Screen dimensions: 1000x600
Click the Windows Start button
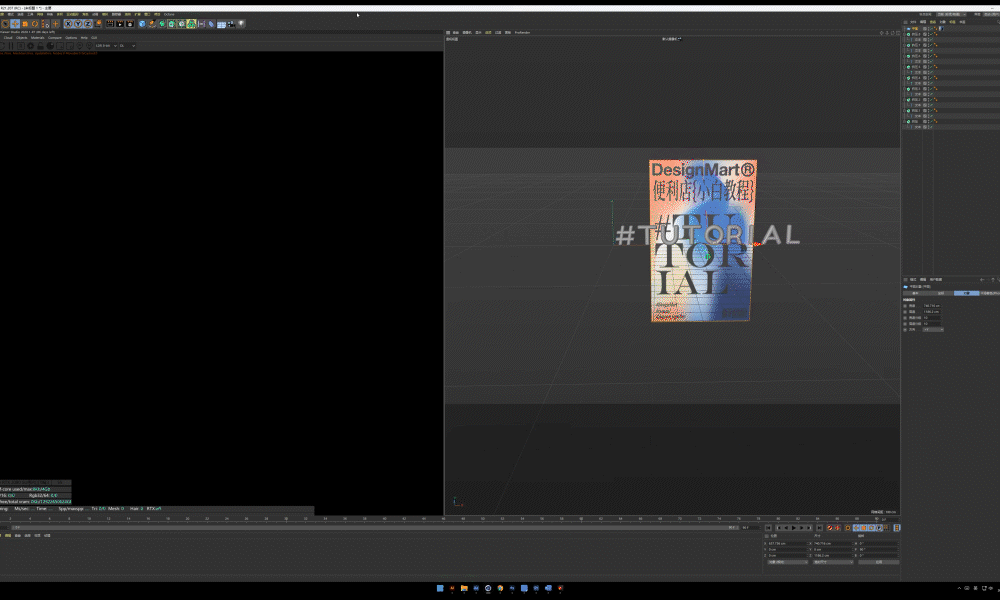(440, 588)
